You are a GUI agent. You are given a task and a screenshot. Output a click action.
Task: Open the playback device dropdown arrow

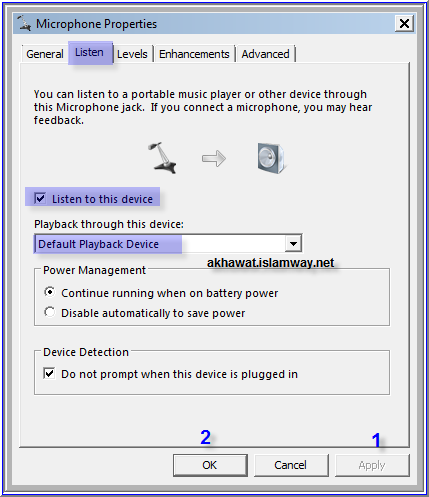(x=293, y=243)
